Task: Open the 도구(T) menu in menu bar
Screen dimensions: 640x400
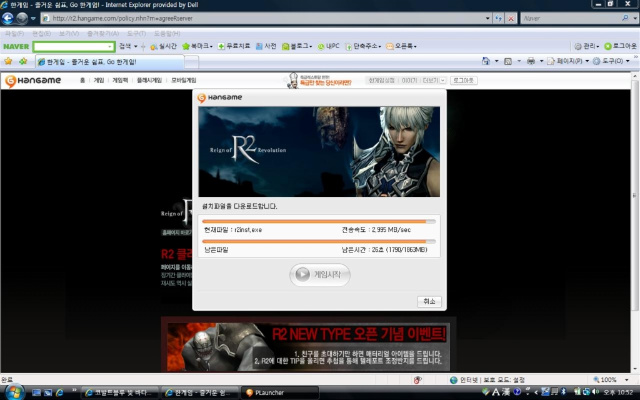Action: tap(136, 33)
